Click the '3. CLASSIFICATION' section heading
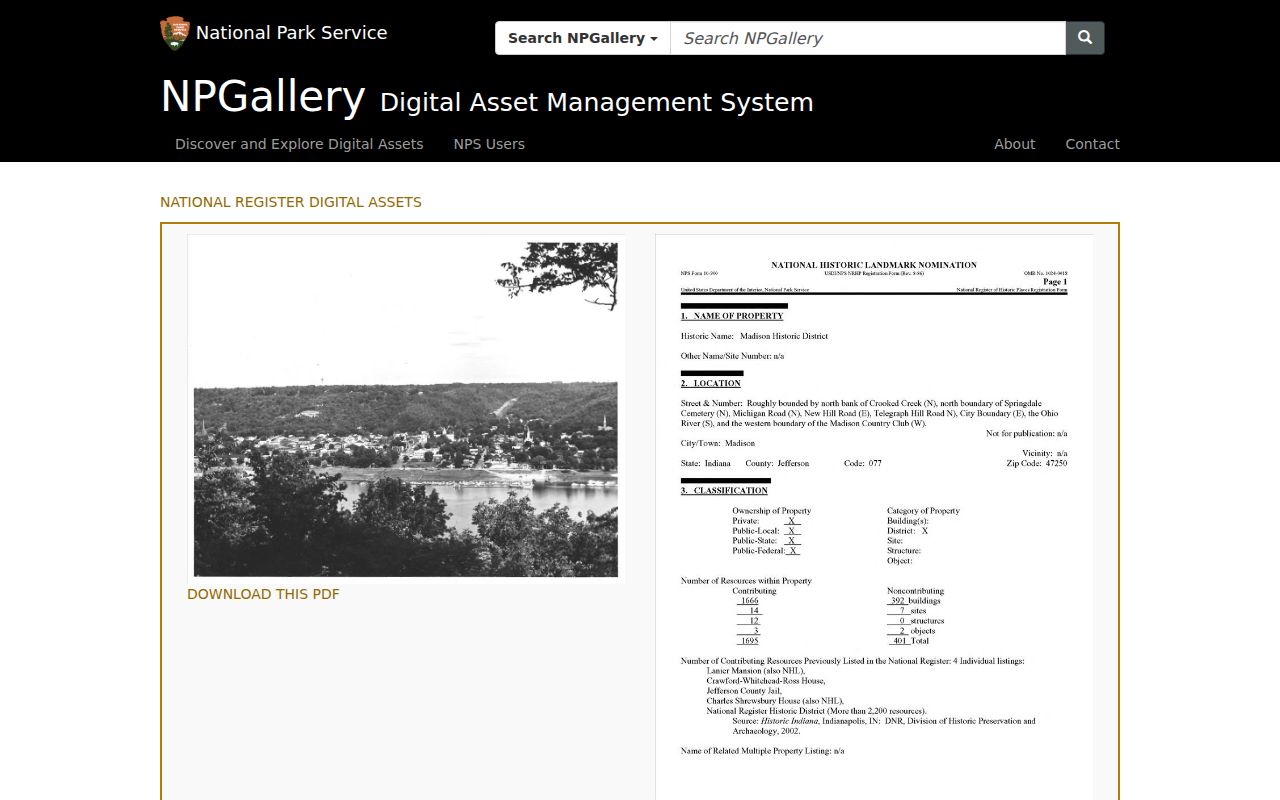Viewport: 1280px width, 800px height. coord(725,490)
